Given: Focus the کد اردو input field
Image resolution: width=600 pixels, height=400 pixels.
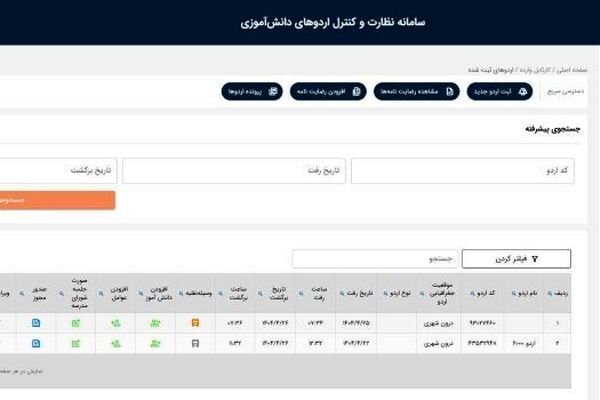Looking at the screenshot, I should pyautogui.click(x=463, y=171).
